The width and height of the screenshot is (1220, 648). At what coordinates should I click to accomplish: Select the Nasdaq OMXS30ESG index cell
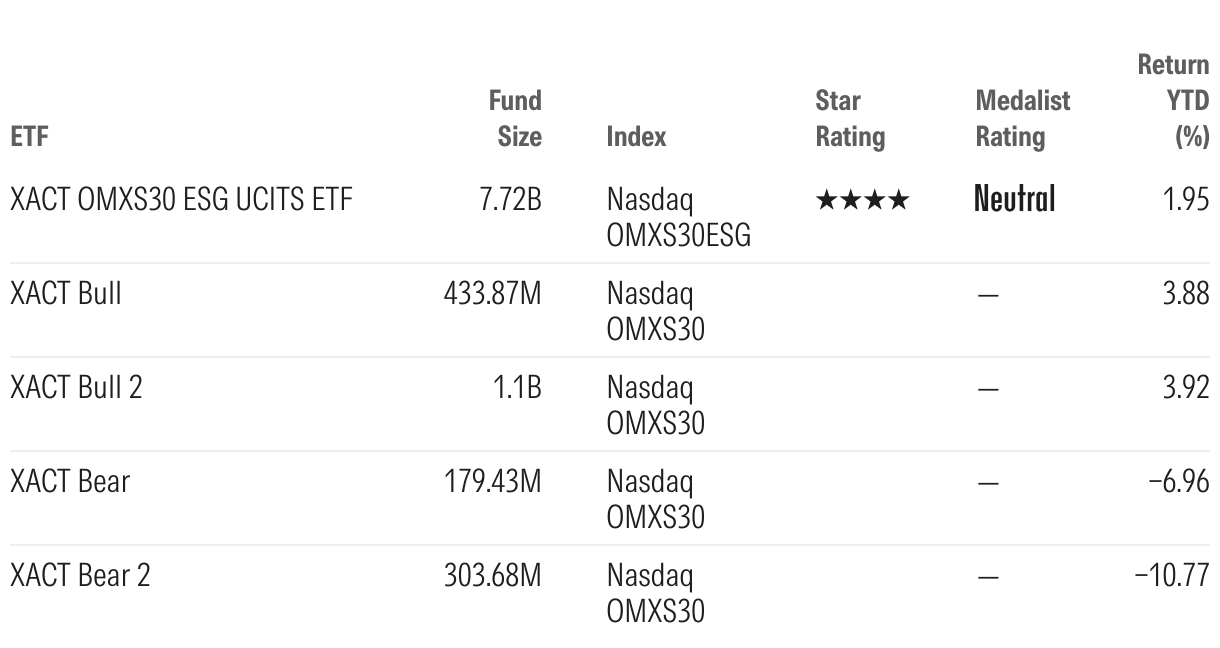pyautogui.click(x=678, y=217)
